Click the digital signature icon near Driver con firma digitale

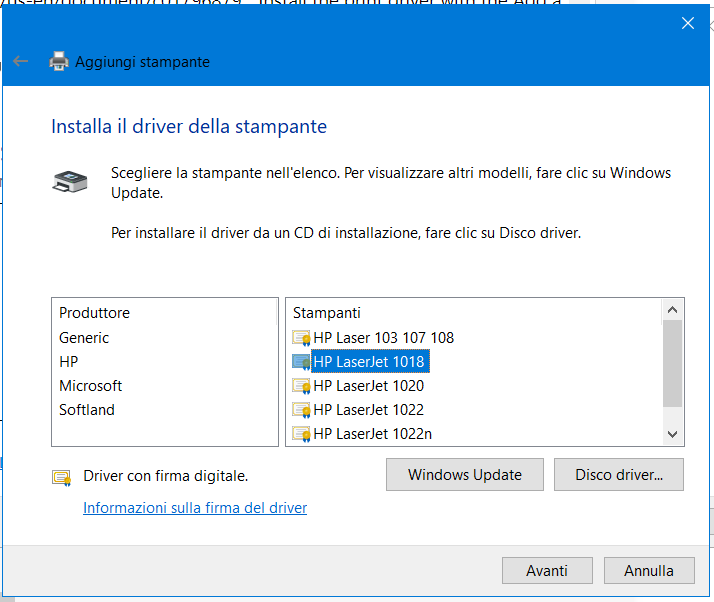click(x=61, y=478)
